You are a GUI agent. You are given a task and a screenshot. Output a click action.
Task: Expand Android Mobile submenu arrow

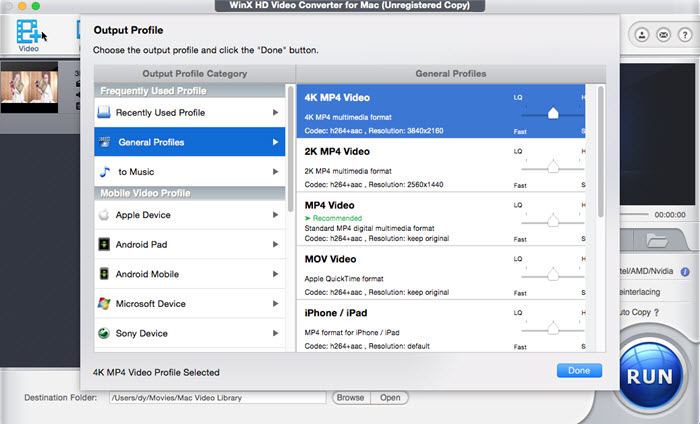[x=275, y=274]
